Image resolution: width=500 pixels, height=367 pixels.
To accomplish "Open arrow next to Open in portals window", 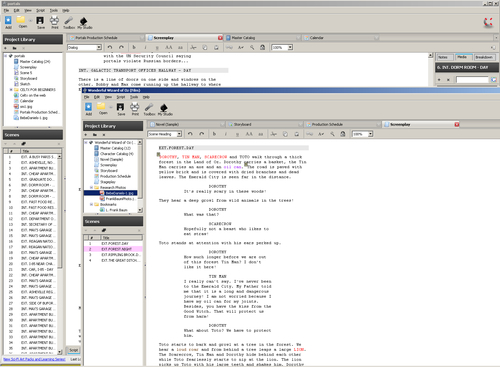I will [30, 21].
